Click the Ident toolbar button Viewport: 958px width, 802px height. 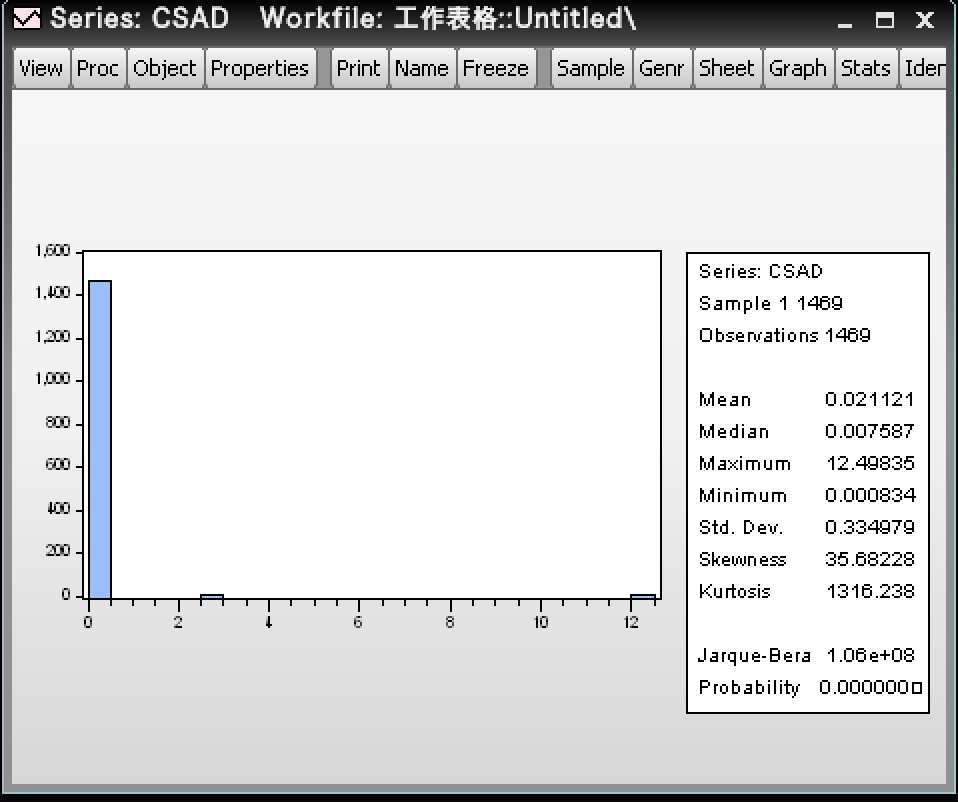tap(923, 68)
